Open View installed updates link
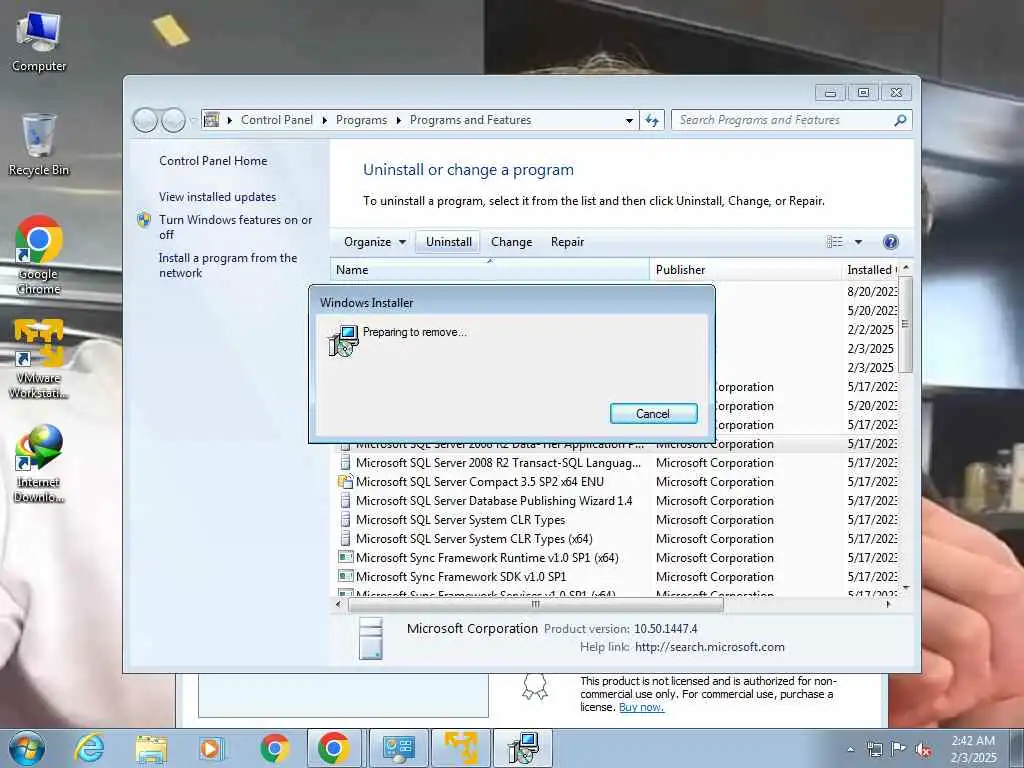The height and width of the screenshot is (768, 1024). click(217, 197)
